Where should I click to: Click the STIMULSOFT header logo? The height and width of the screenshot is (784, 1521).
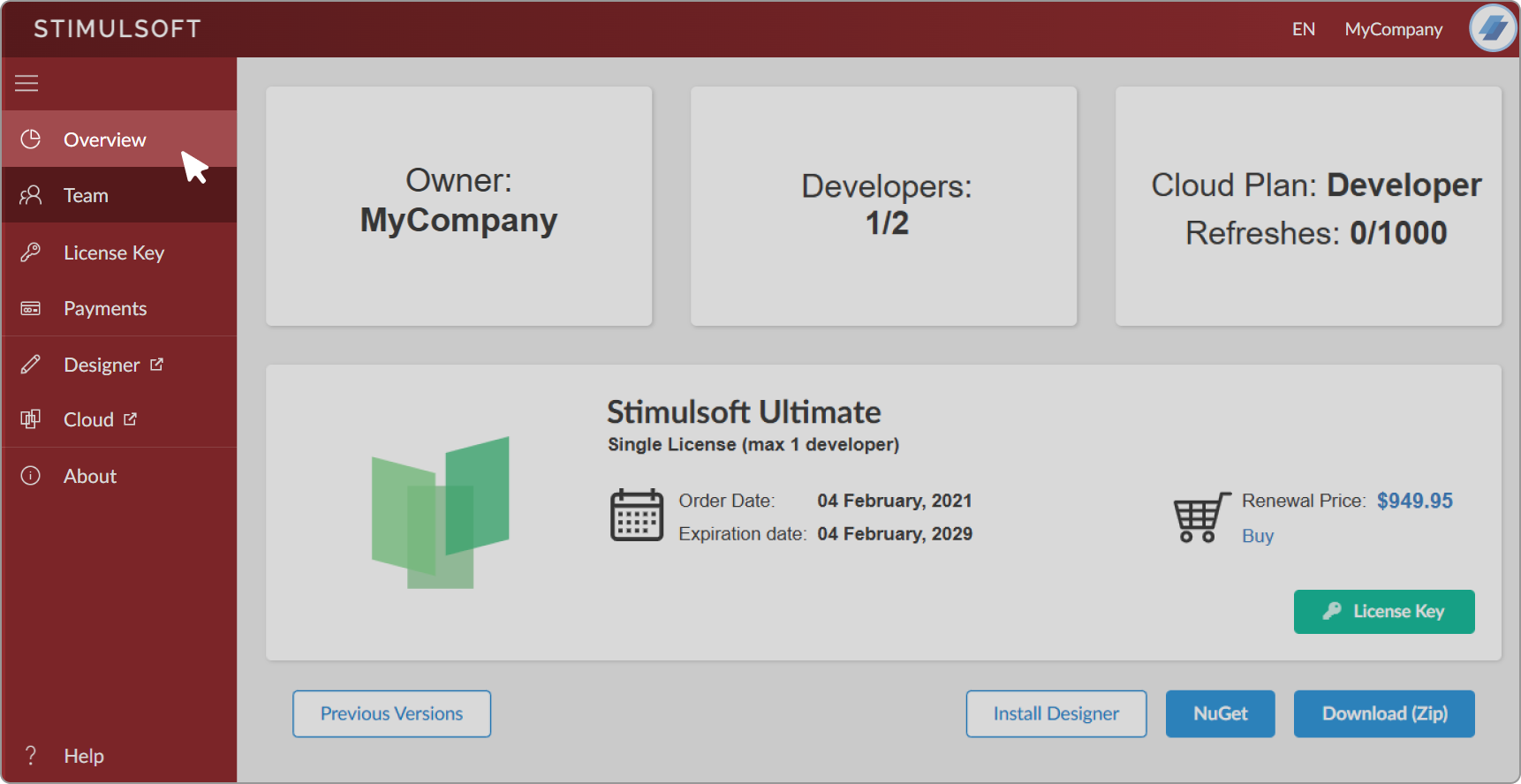click(x=117, y=29)
